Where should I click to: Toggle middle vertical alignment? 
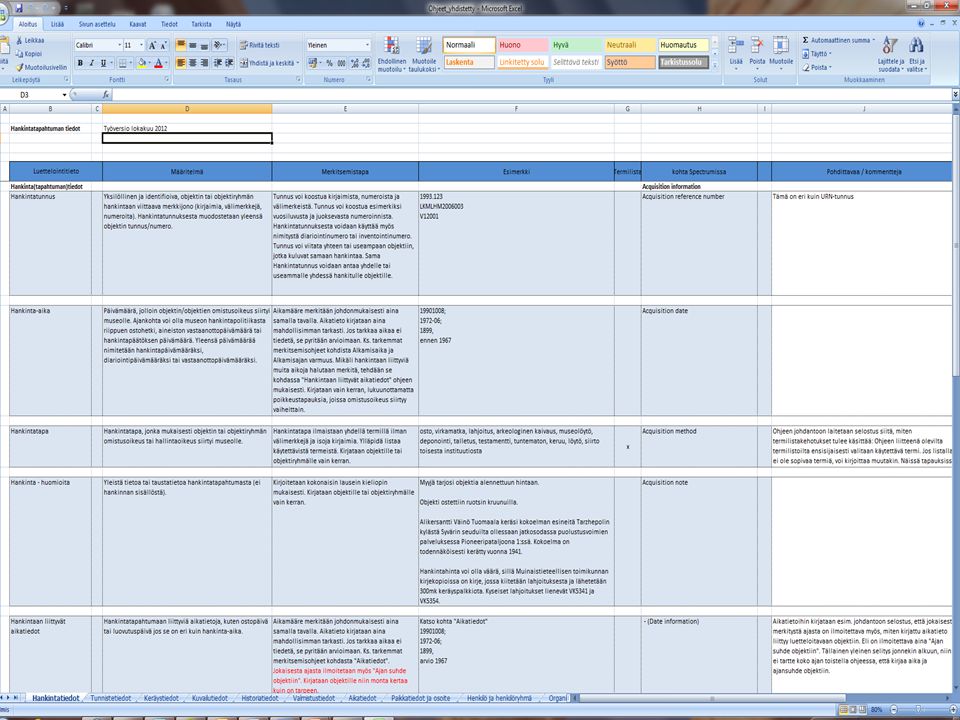[x=193, y=45]
